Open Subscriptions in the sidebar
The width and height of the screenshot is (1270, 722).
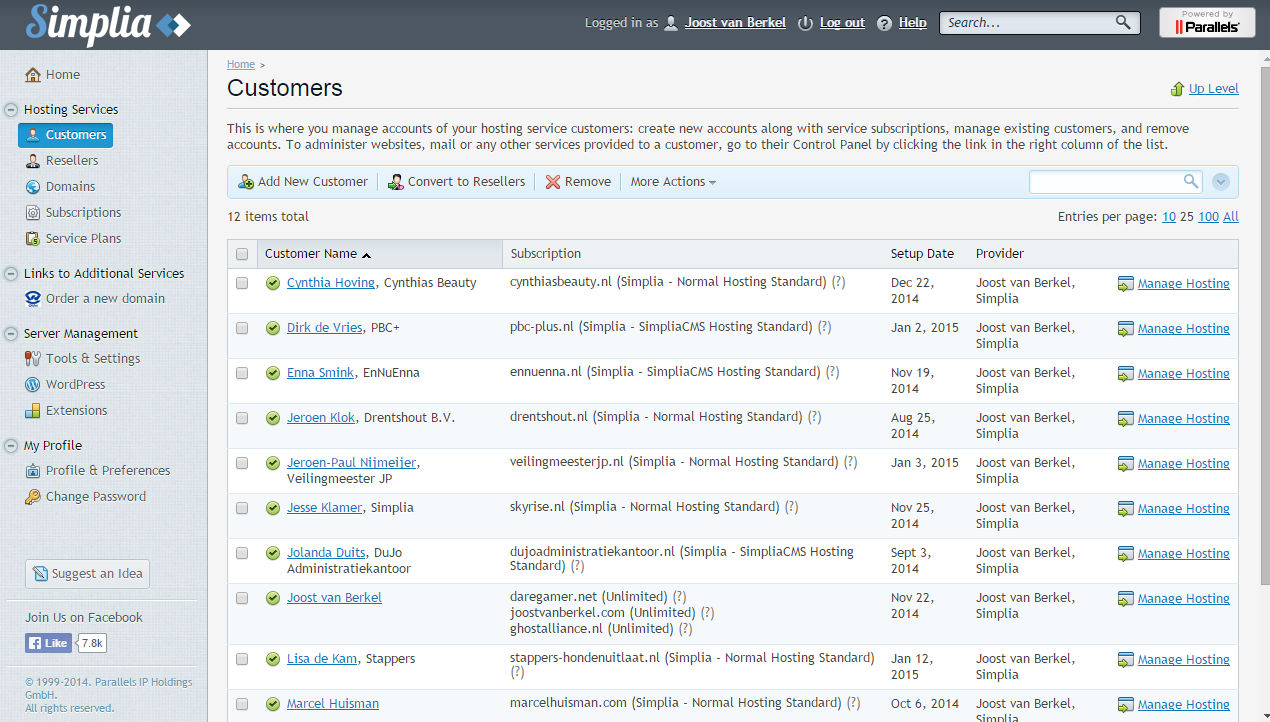tap(83, 213)
